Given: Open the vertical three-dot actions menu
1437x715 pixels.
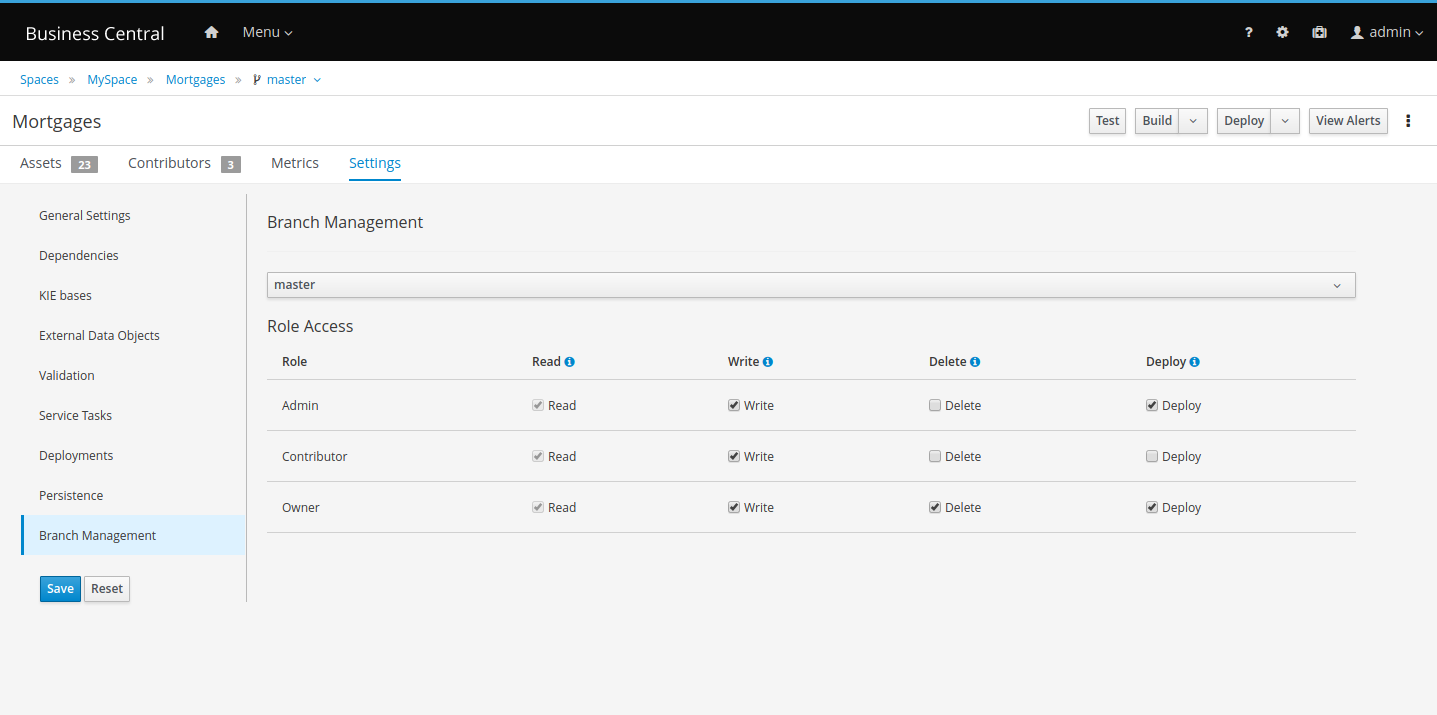Looking at the screenshot, I should 1408,121.
